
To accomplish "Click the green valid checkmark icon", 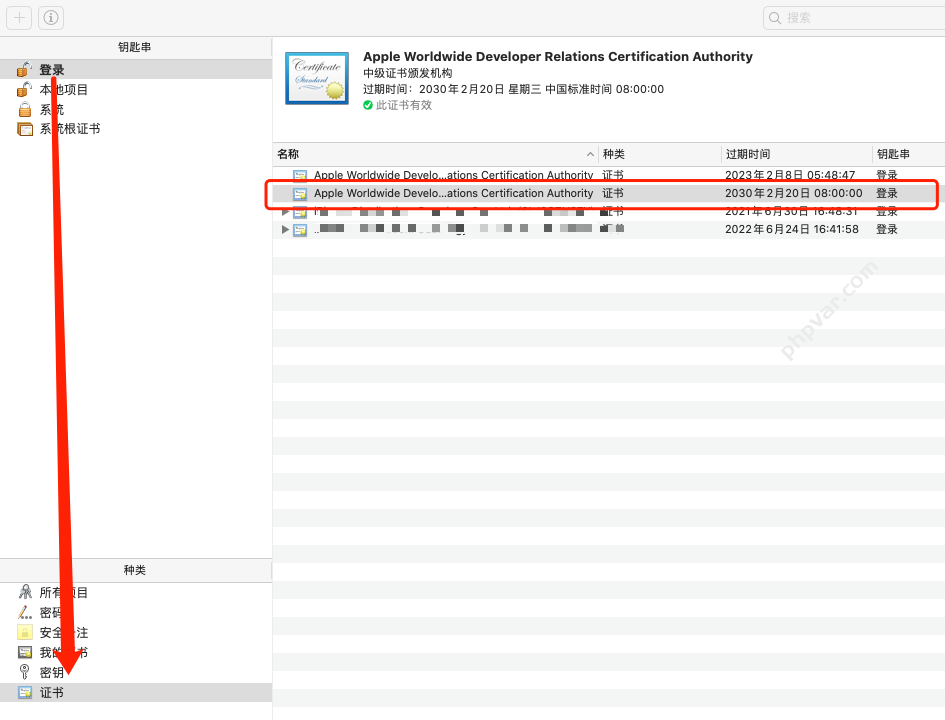I will (x=368, y=105).
